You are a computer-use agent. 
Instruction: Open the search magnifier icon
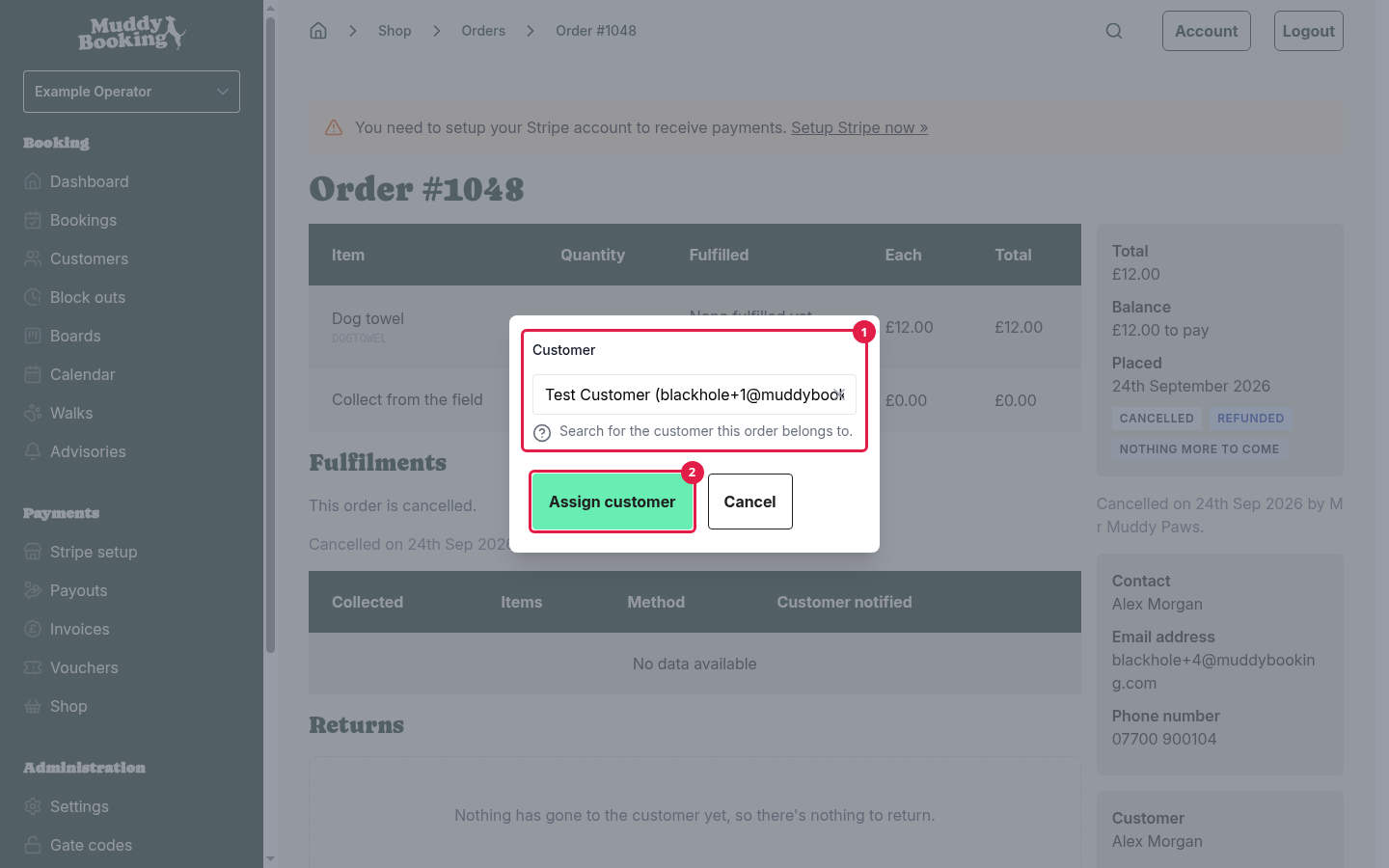(x=1114, y=31)
